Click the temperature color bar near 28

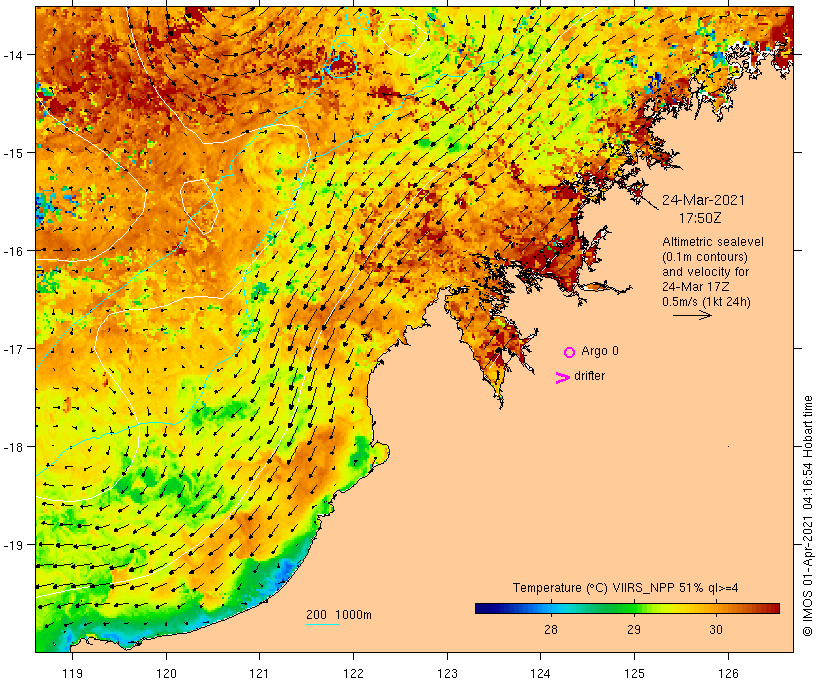tap(551, 608)
